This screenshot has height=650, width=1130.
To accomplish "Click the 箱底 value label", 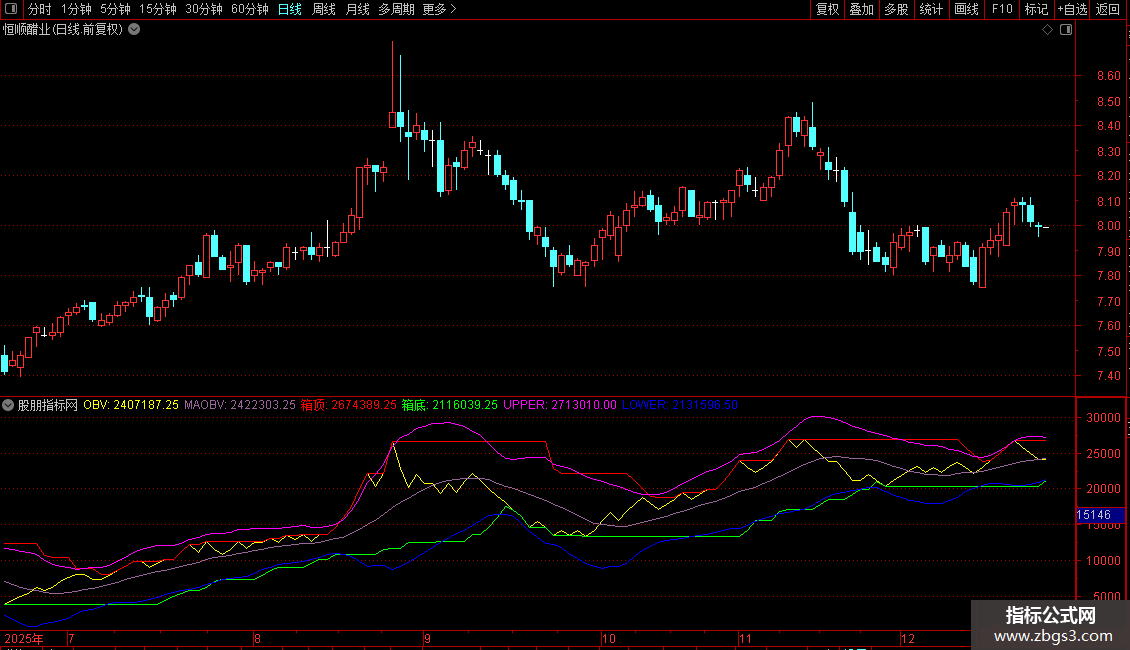I will click(449, 405).
